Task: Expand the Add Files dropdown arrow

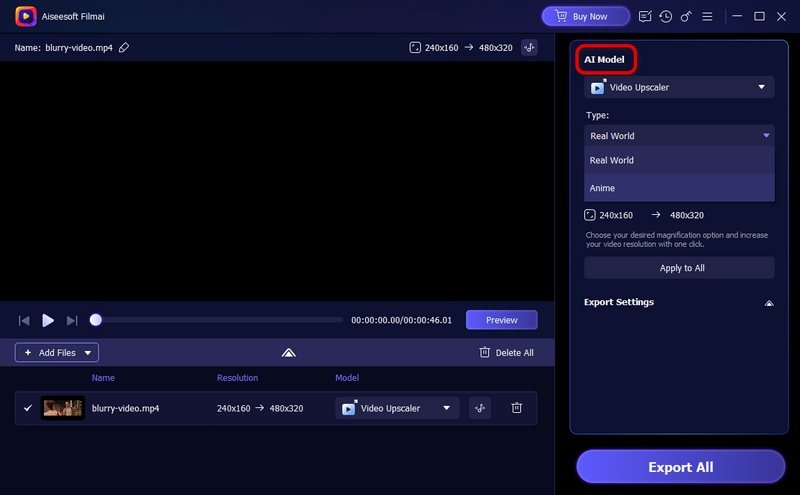Action: tap(88, 352)
